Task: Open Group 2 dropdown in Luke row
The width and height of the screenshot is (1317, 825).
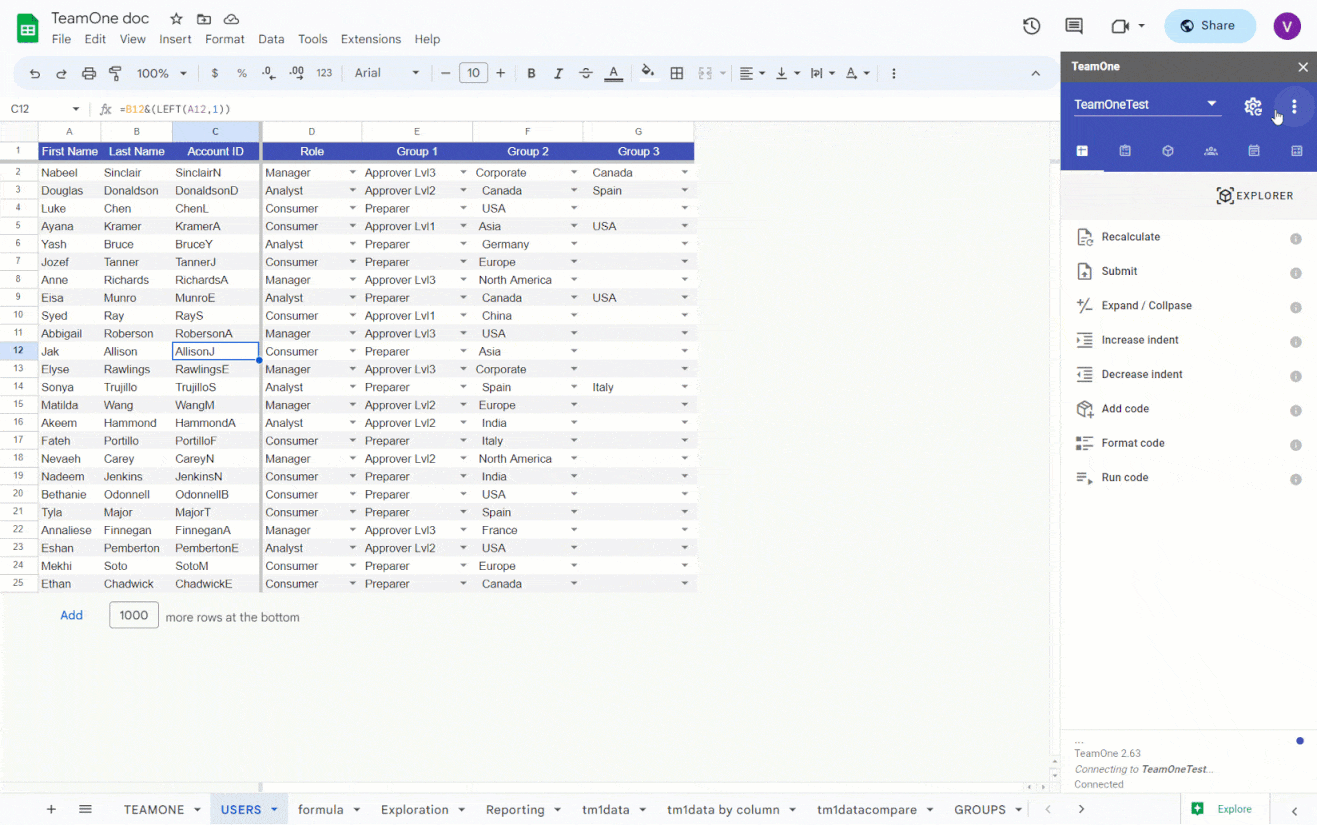Action: click(574, 209)
